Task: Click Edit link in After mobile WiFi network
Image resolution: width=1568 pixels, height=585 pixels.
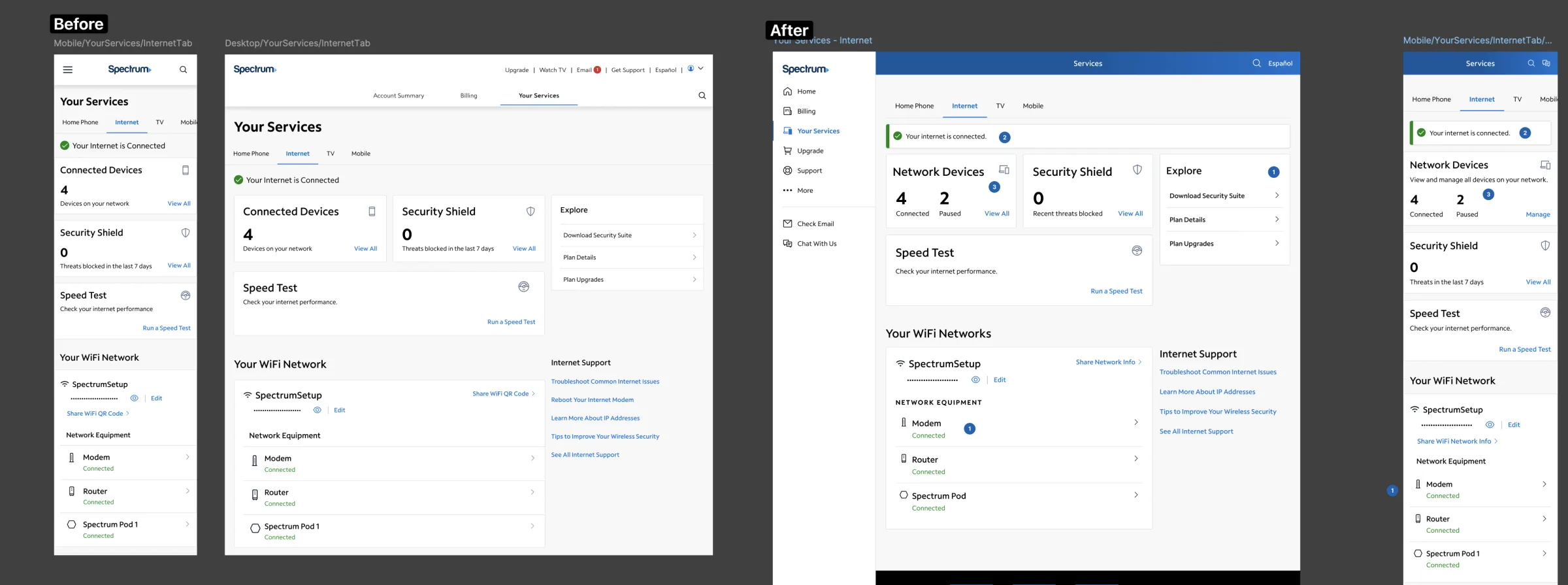Action: (x=1514, y=425)
